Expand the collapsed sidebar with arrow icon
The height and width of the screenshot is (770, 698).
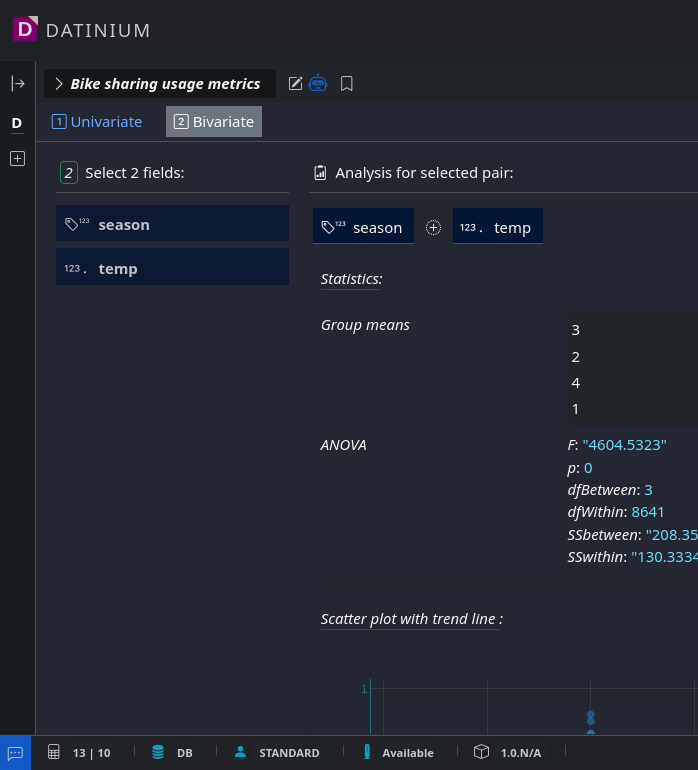17,84
